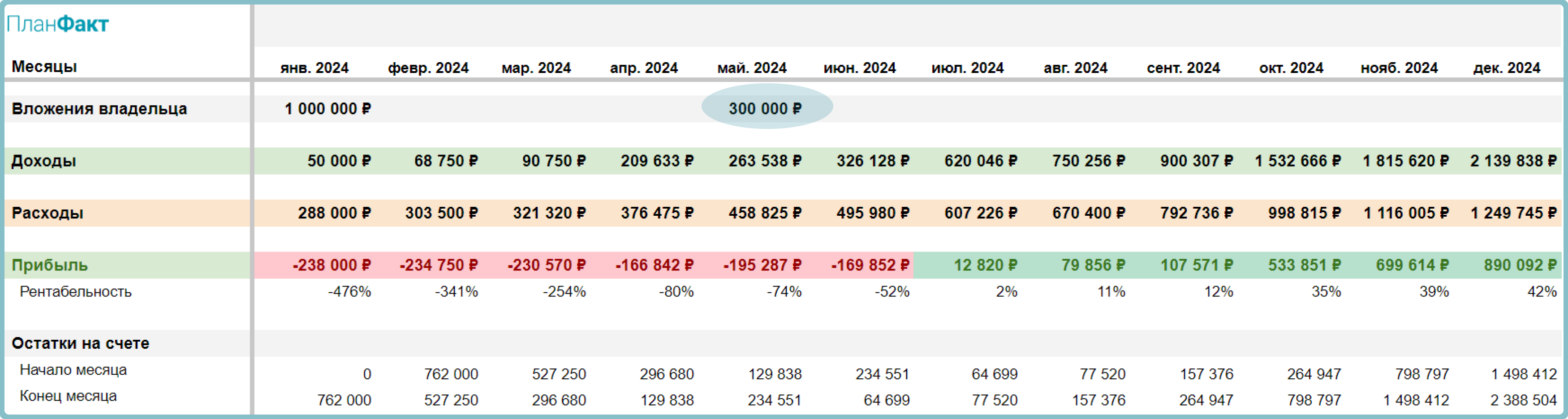Click the дек. 2024 column header

pos(1506,68)
